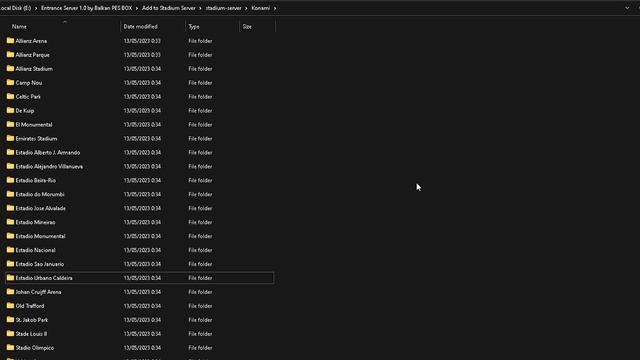
Task: Click Camp Nou folder name text
Action: [29, 83]
